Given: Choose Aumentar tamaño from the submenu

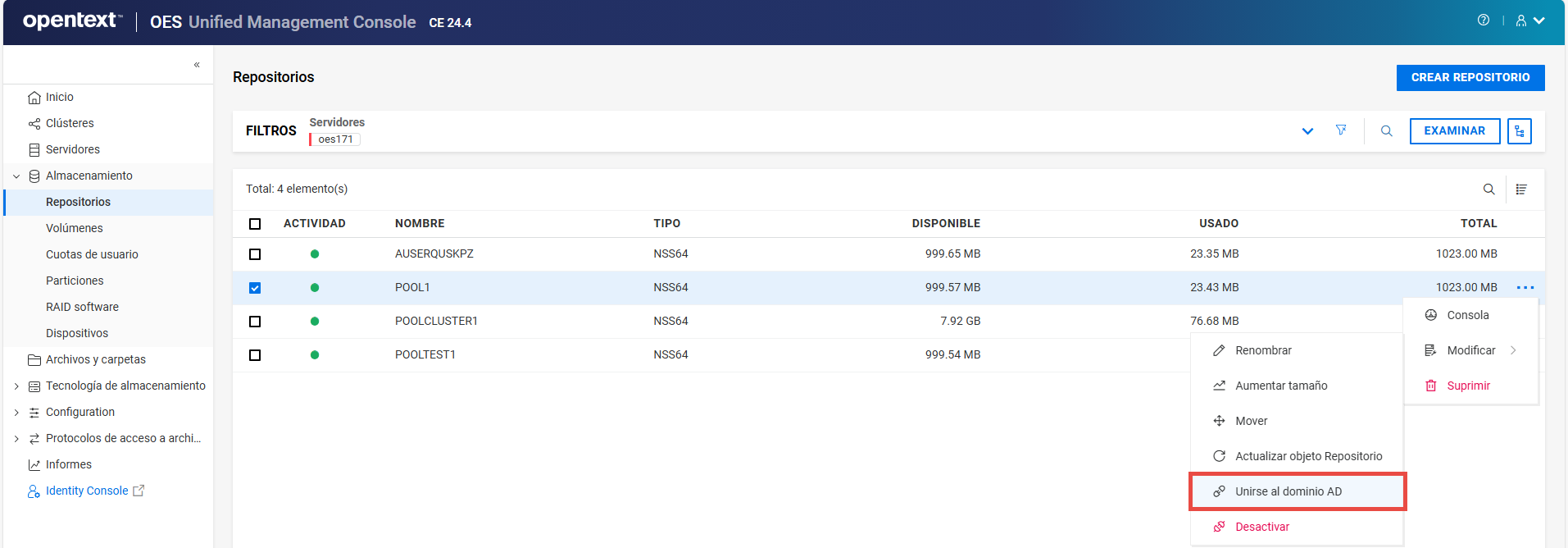Looking at the screenshot, I should [1280, 386].
